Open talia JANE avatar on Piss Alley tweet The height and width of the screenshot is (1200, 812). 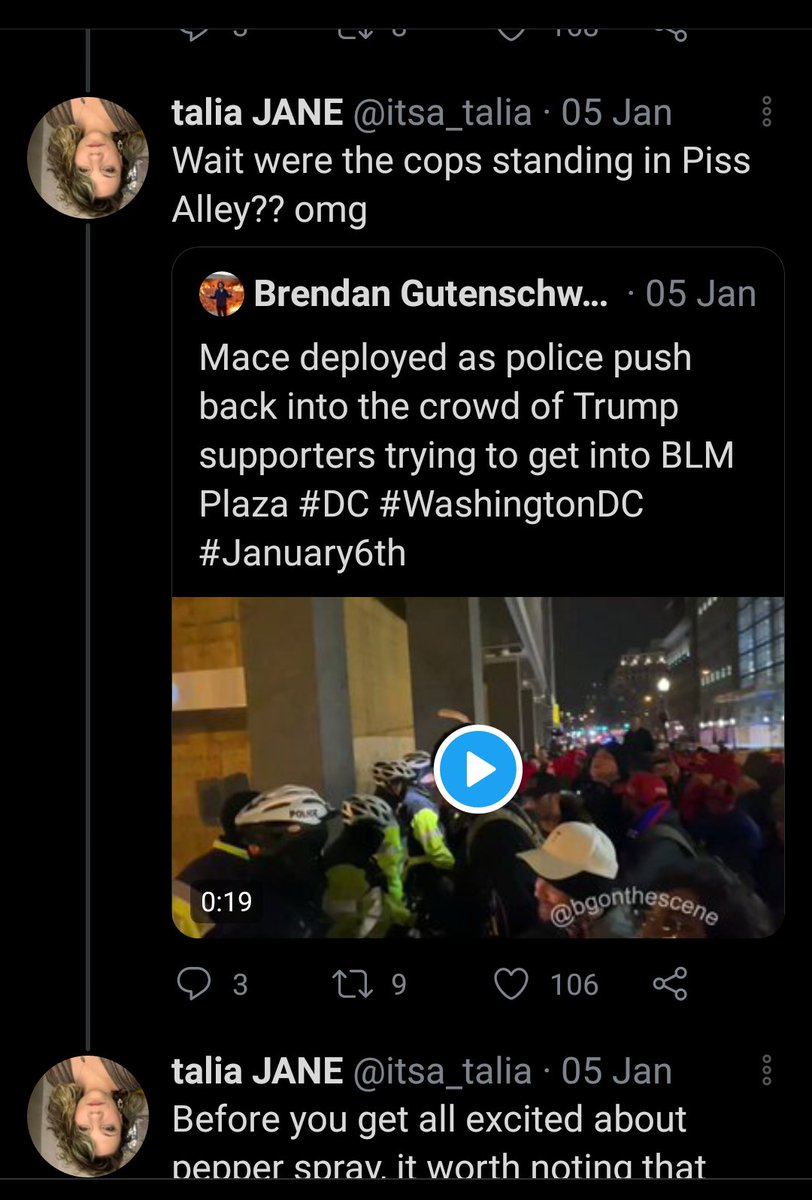click(88, 158)
